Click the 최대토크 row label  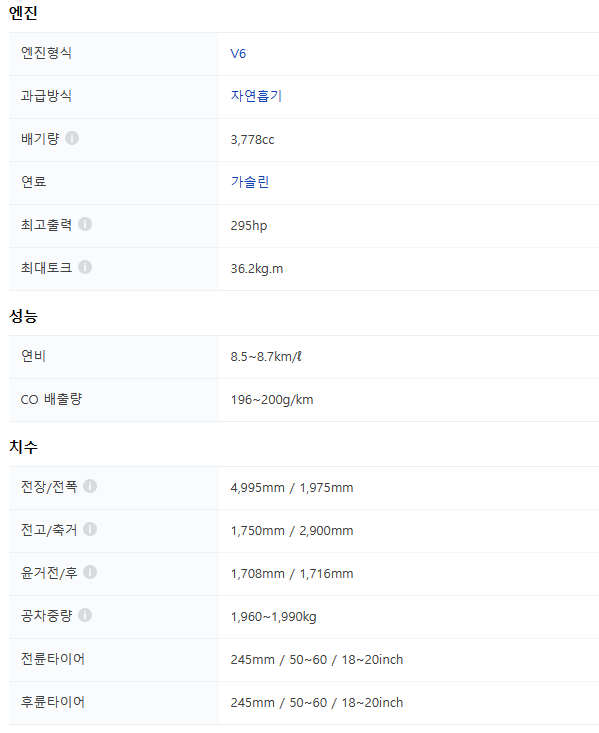pyautogui.click(x=46, y=268)
